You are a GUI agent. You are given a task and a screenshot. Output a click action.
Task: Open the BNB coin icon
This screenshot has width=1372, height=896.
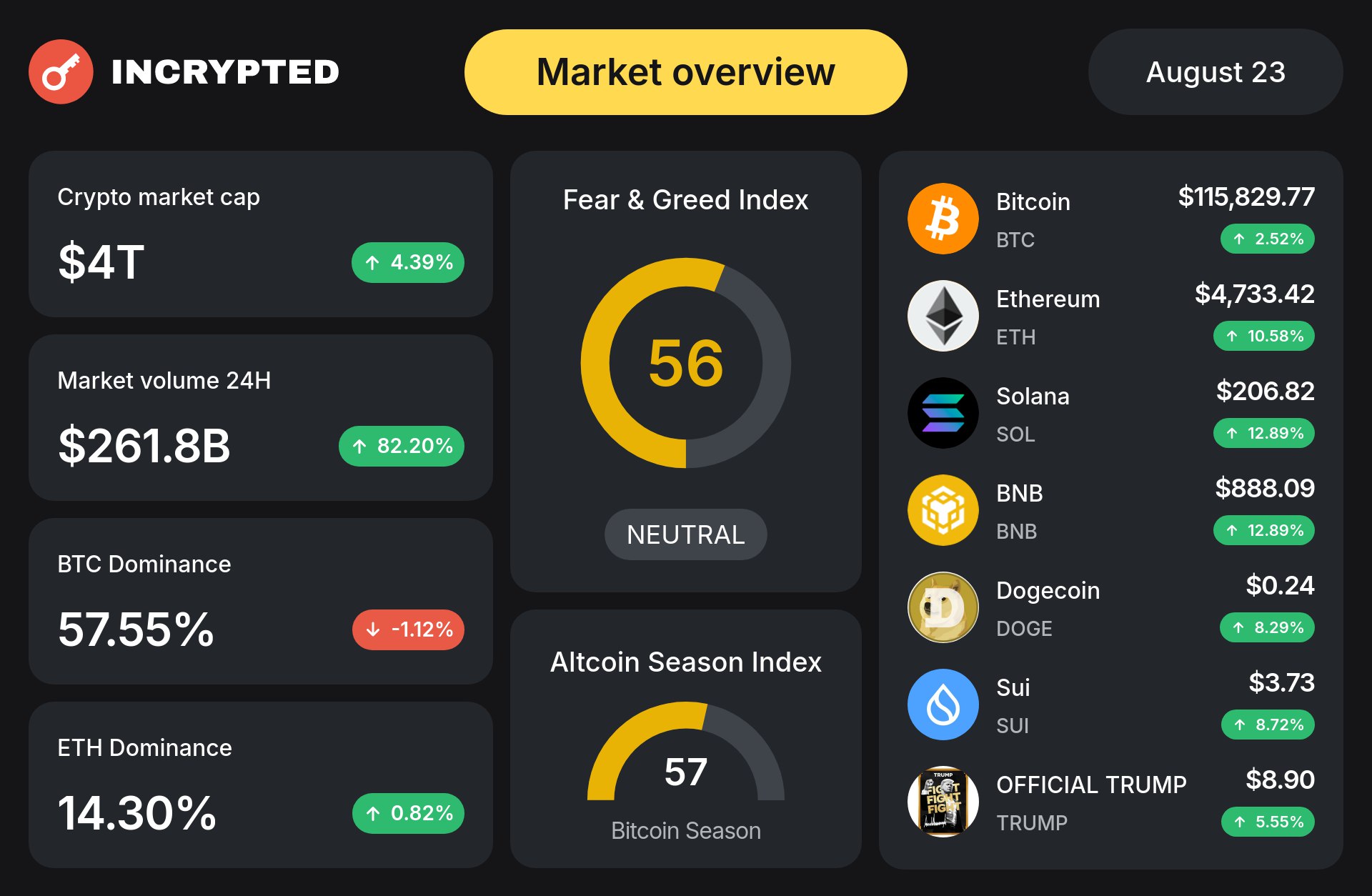943,510
